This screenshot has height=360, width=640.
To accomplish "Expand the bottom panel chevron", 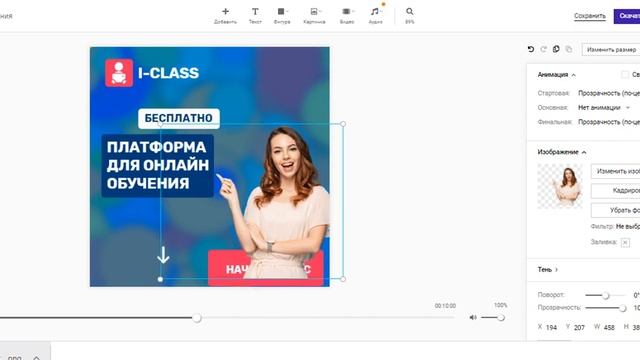I will [x=36, y=358].
